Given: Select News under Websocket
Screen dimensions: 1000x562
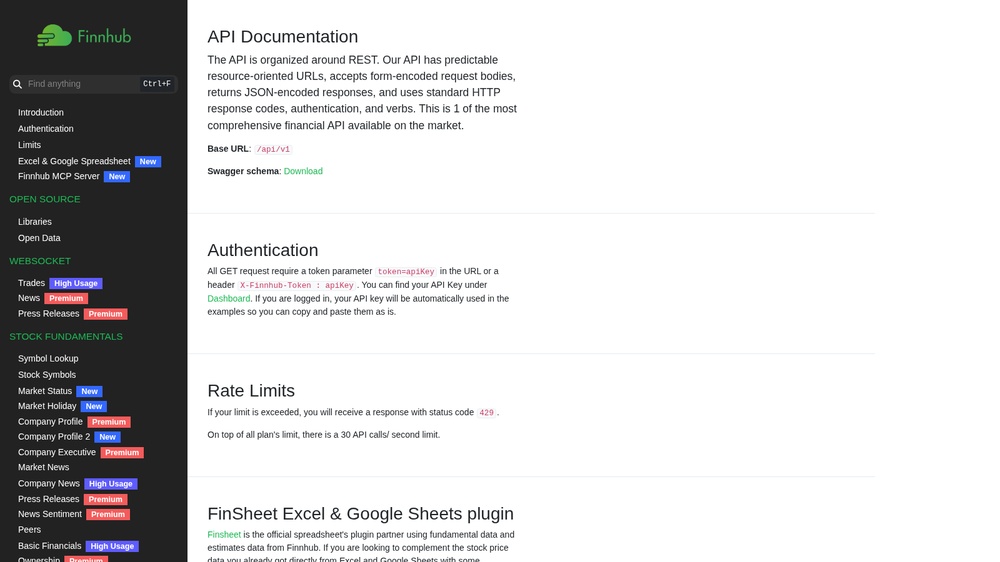Looking at the screenshot, I should pyautogui.click(x=29, y=298).
